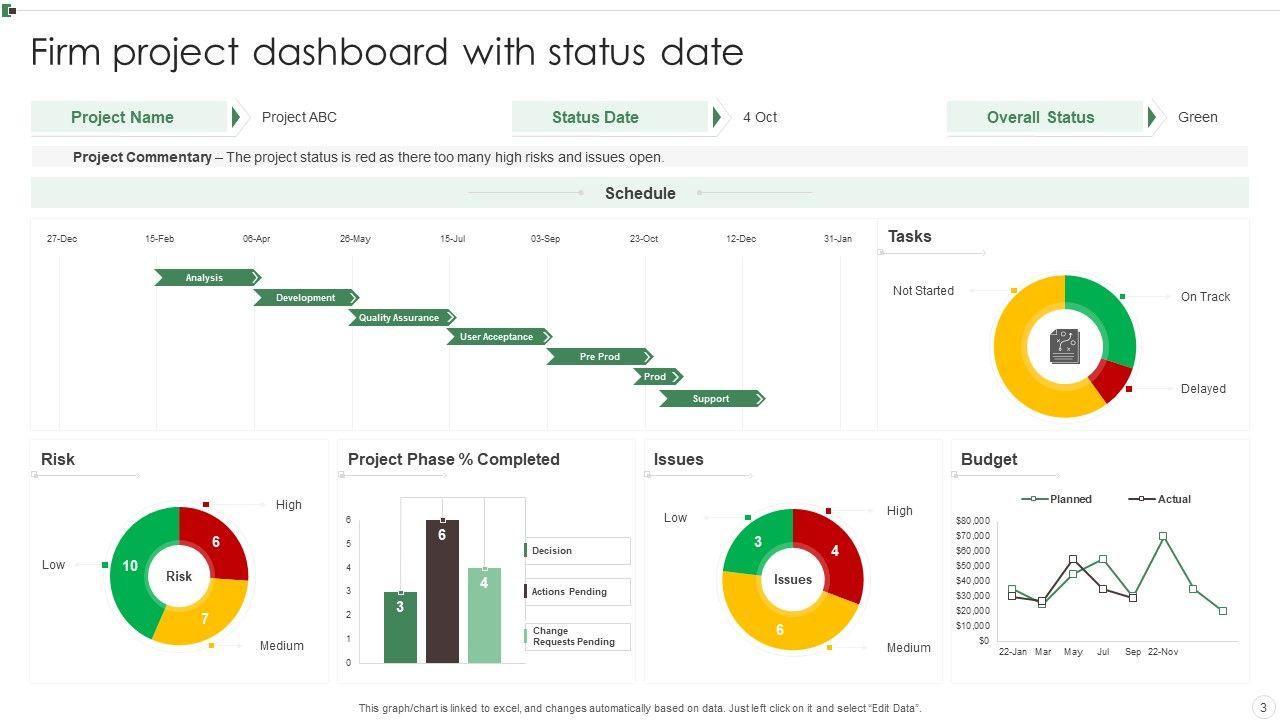
Task: Click the arrow beside Project Name label
Action: click(x=236, y=117)
